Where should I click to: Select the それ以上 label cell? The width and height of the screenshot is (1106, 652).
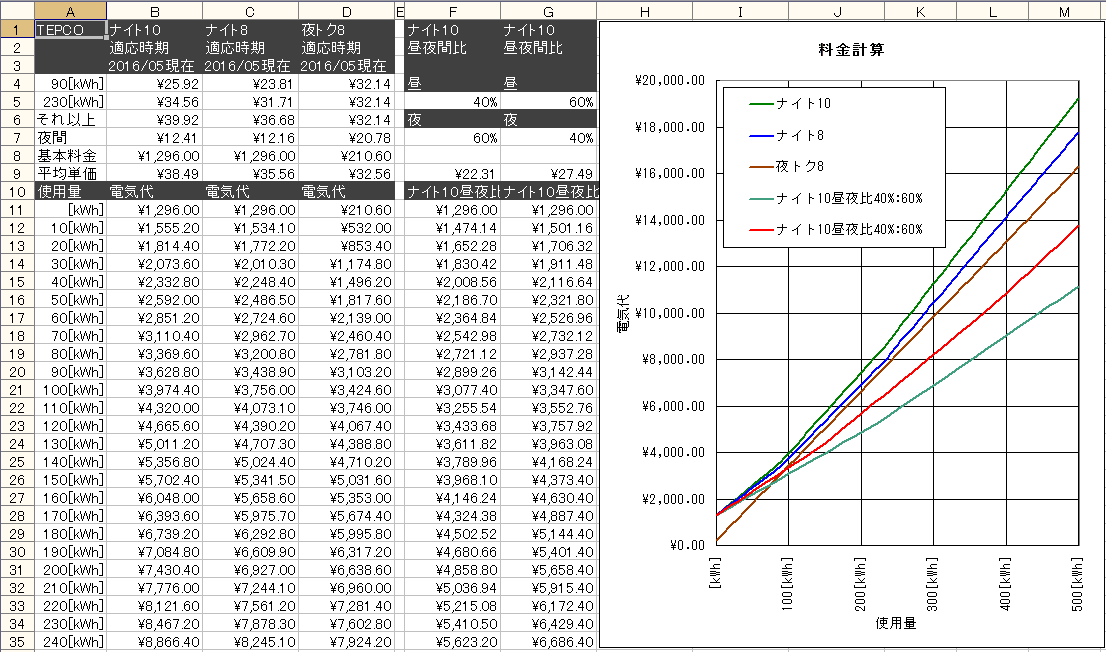[71, 120]
